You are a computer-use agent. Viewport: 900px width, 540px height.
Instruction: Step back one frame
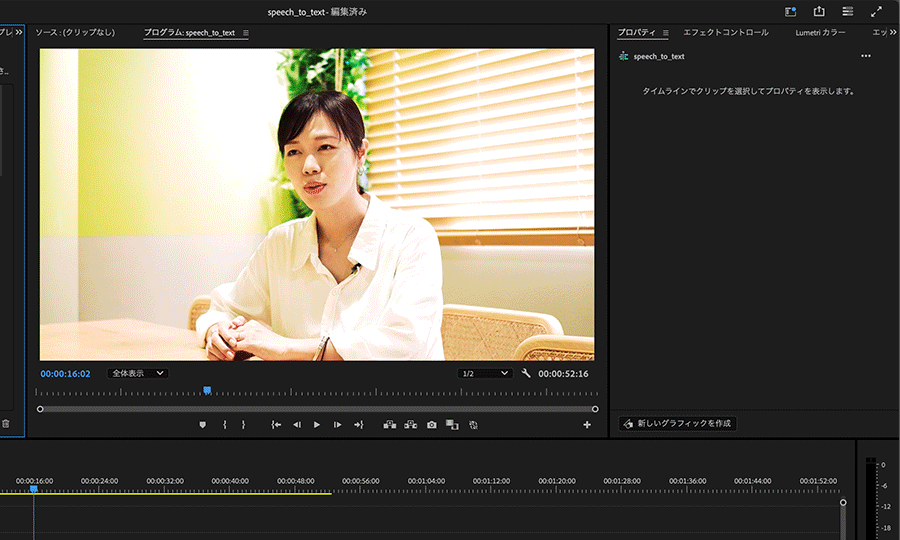coord(297,425)
